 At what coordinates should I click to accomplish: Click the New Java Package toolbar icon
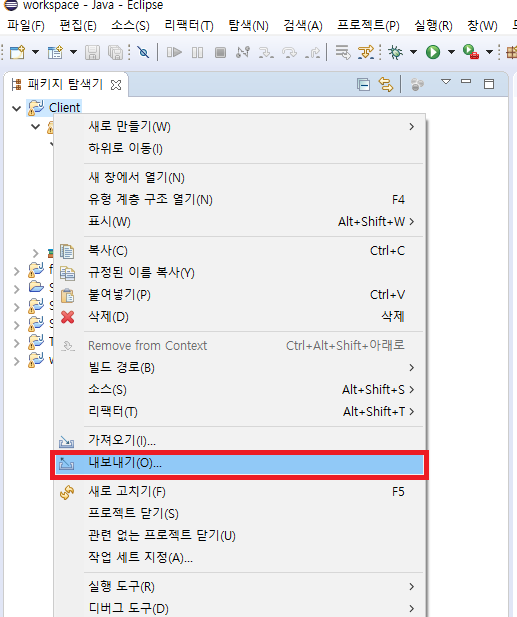pyautogui.click(x=511, y=52)
